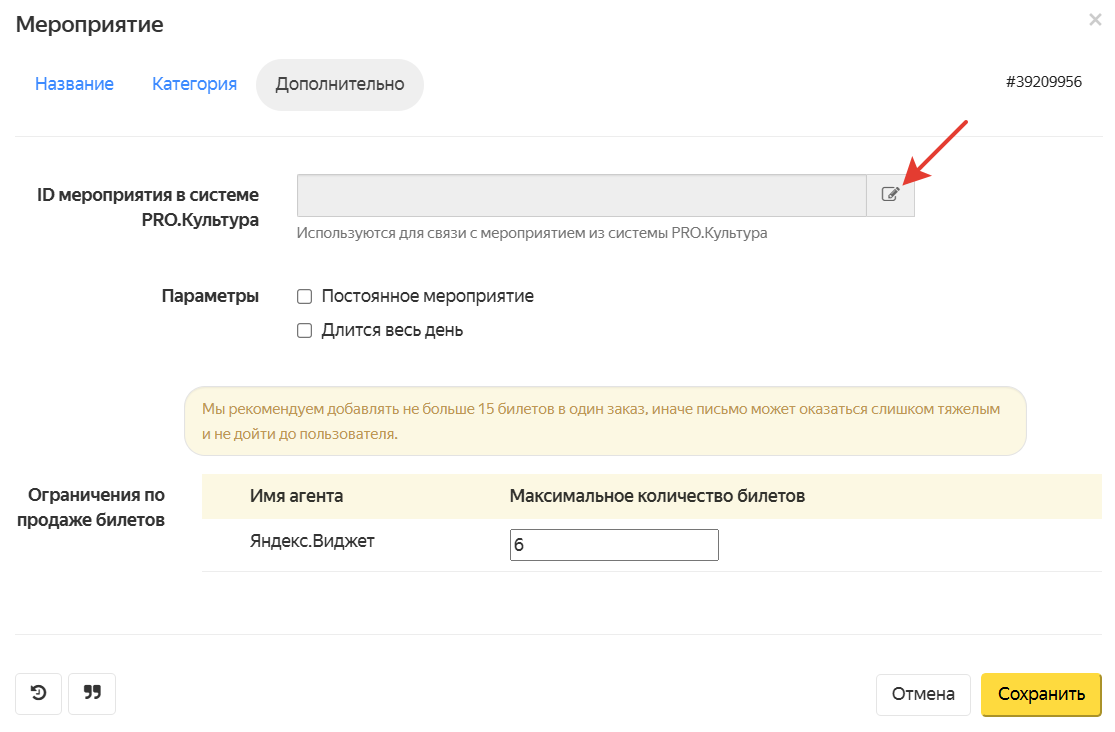Click the Максимальное количество билетов column header

(657, 496)
